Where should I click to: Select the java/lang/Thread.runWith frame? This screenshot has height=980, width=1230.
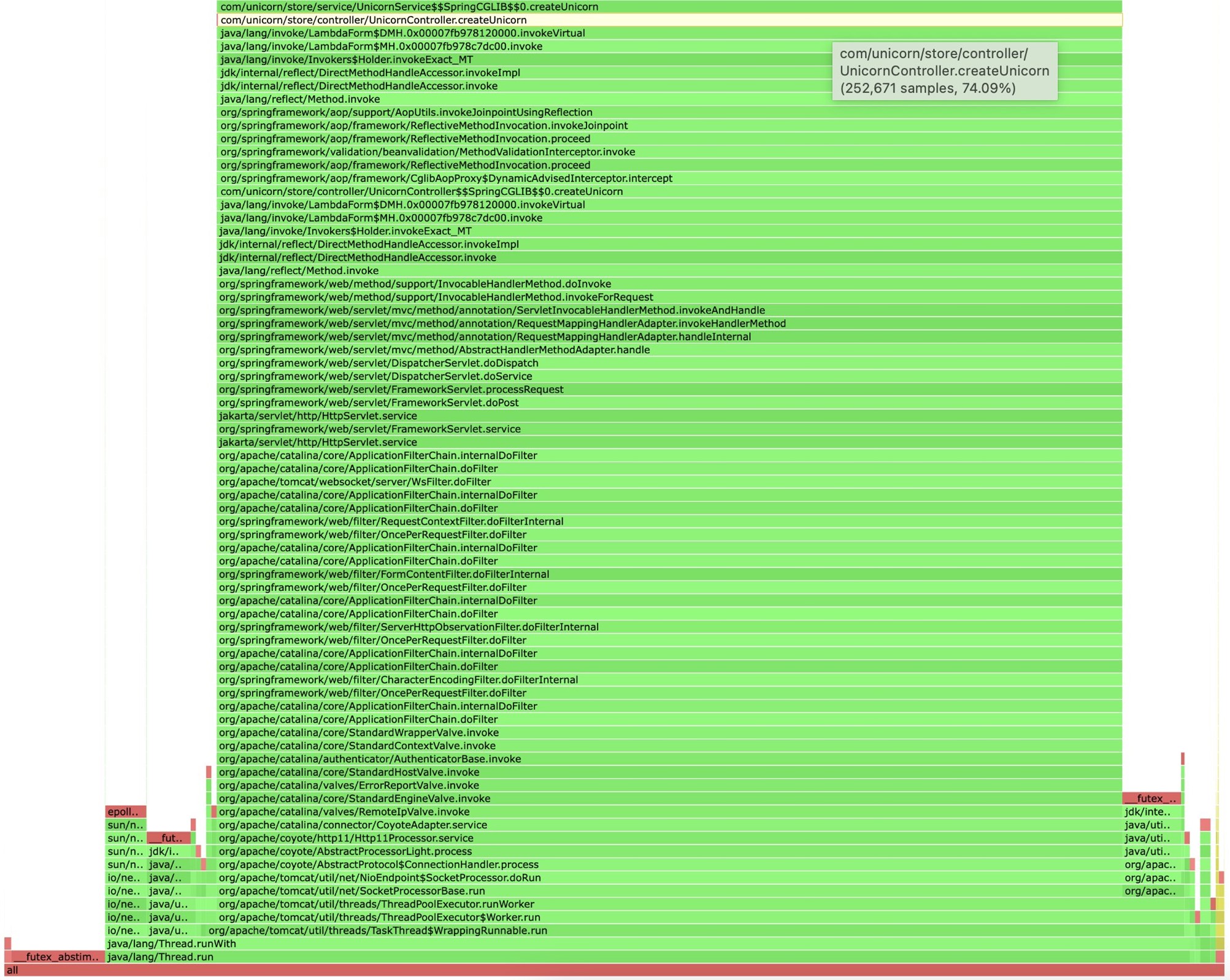647,944
